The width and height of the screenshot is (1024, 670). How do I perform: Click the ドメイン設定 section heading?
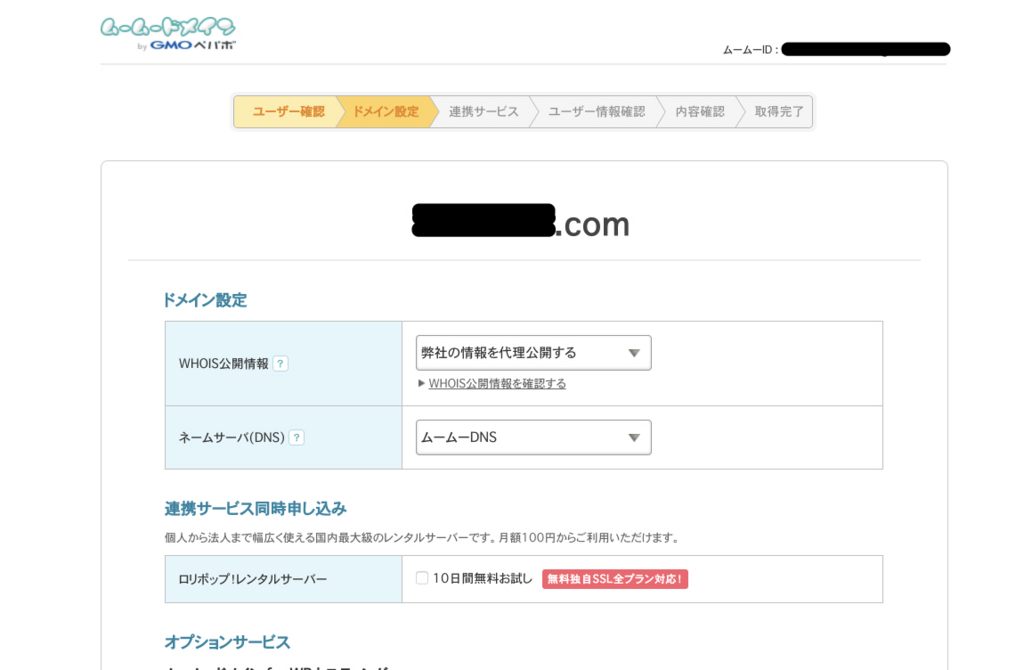[x=205, y=300]
